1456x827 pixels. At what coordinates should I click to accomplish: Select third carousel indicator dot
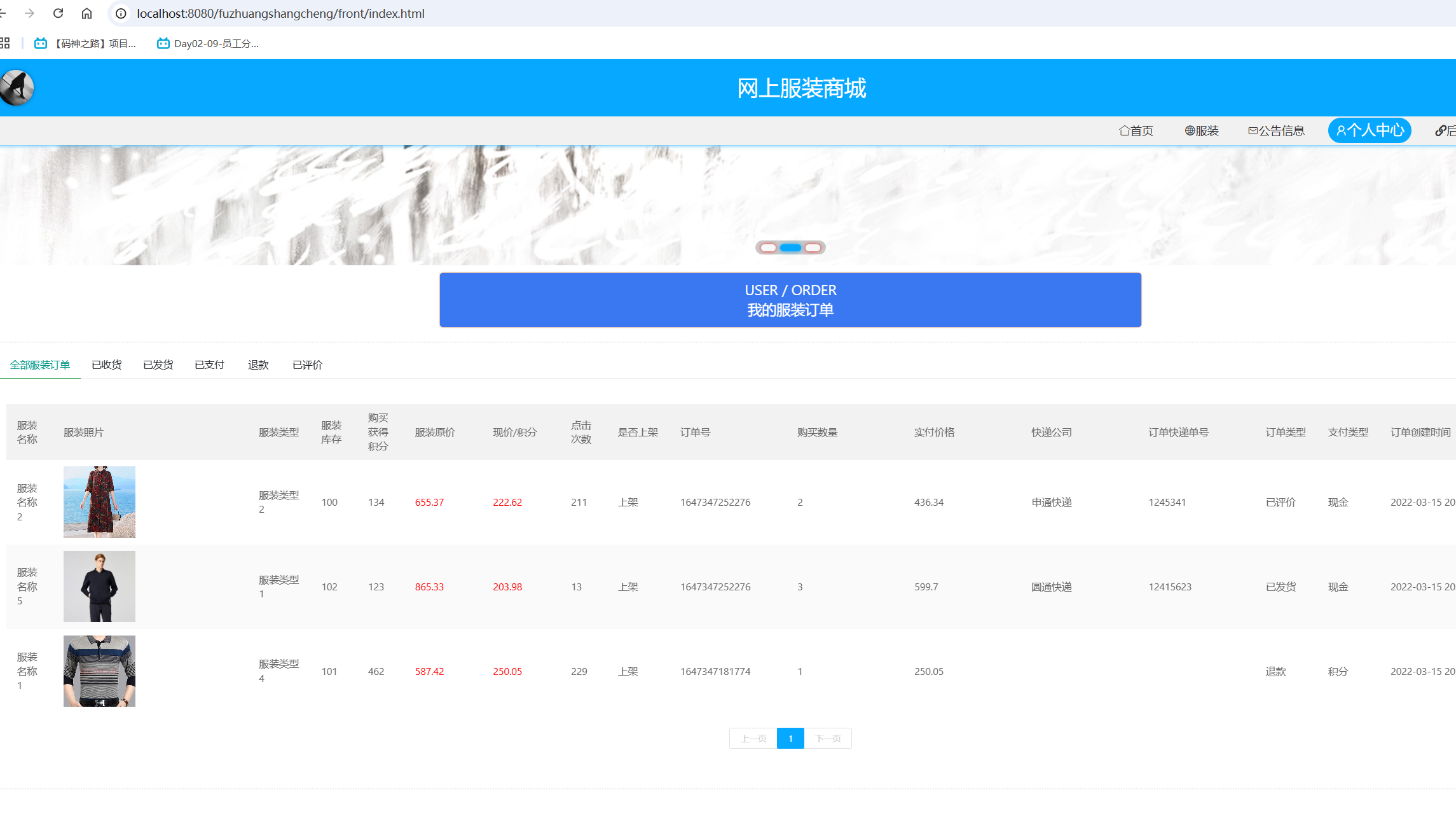click(x=813, y=247)
